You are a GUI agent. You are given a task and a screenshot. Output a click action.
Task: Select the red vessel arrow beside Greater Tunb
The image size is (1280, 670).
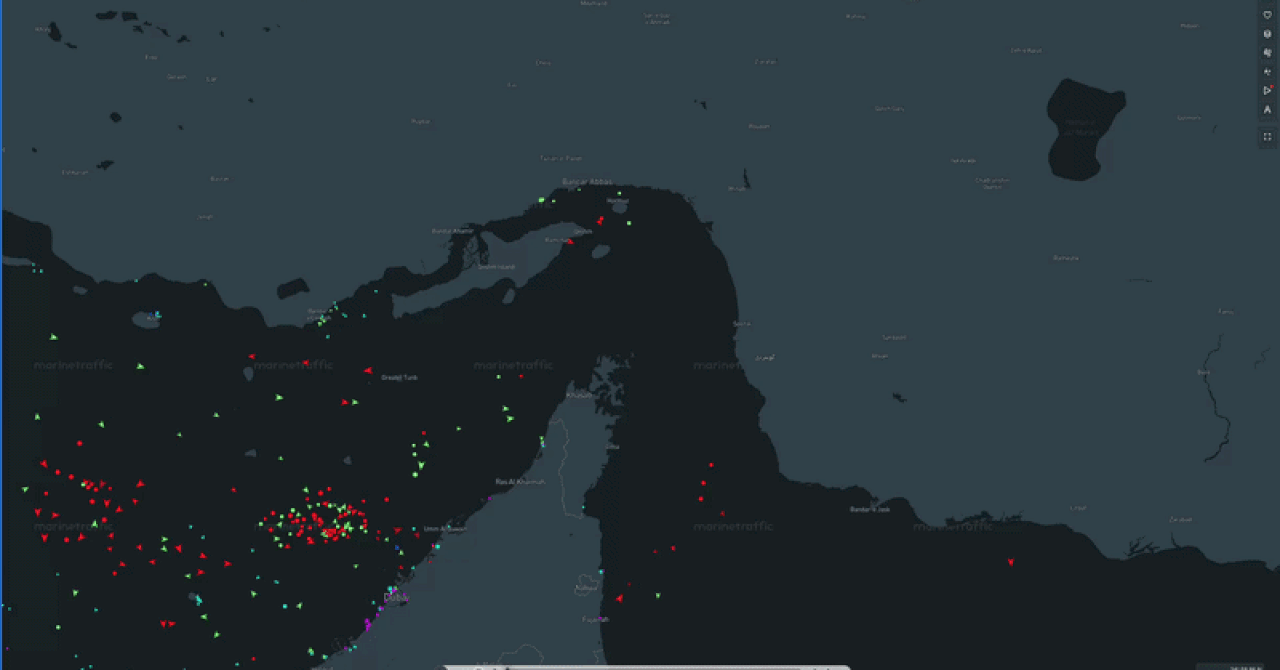(x=368, y=371)
